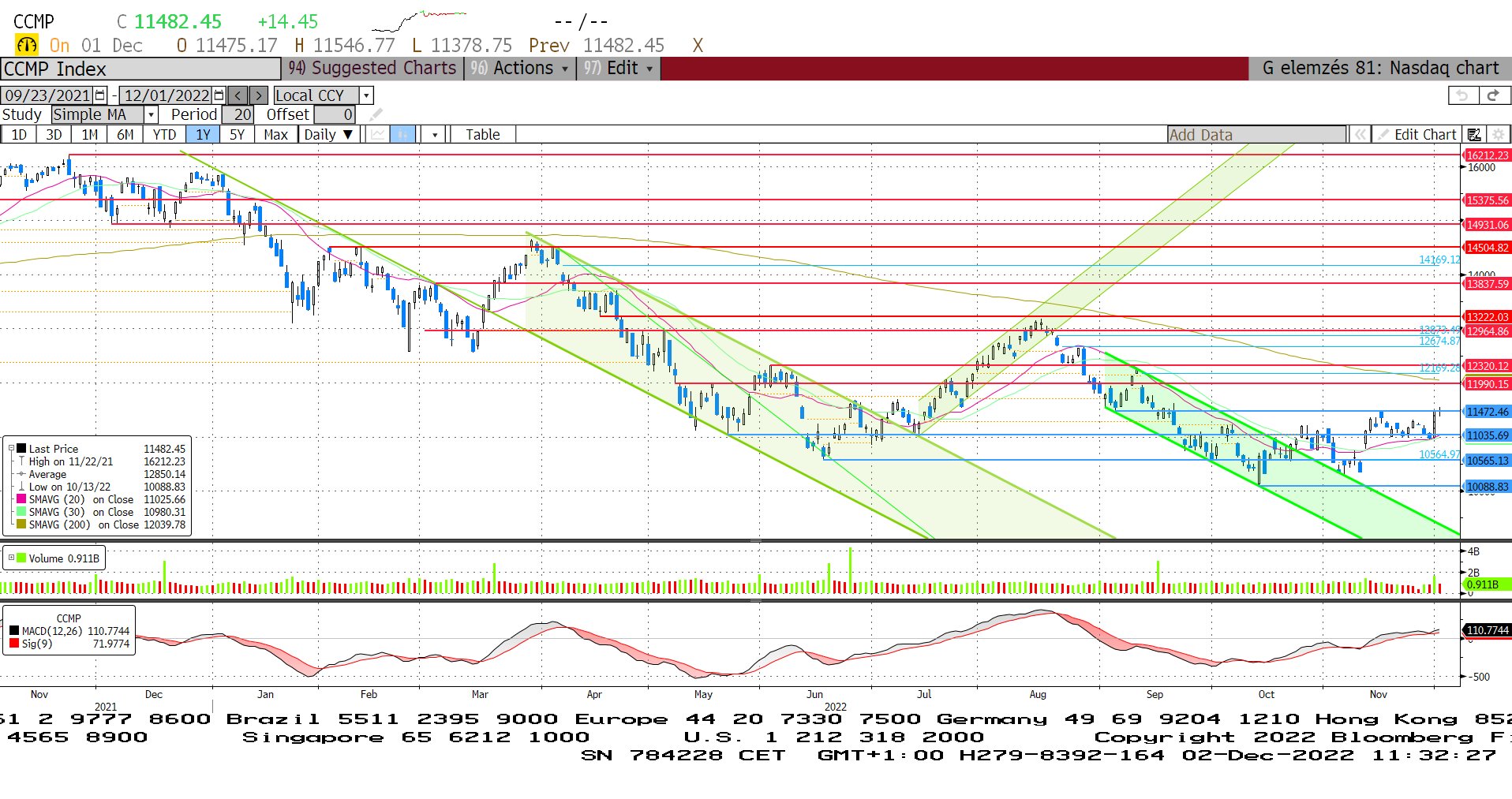1512x799 pixels.
Task: Select 1M time range
Action: pos(90,135)
